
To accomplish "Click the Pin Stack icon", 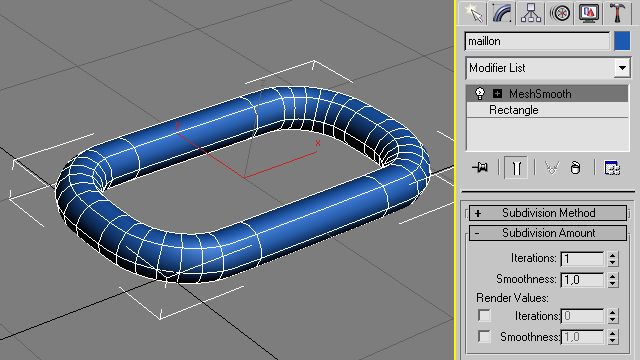I will (480, 167).
